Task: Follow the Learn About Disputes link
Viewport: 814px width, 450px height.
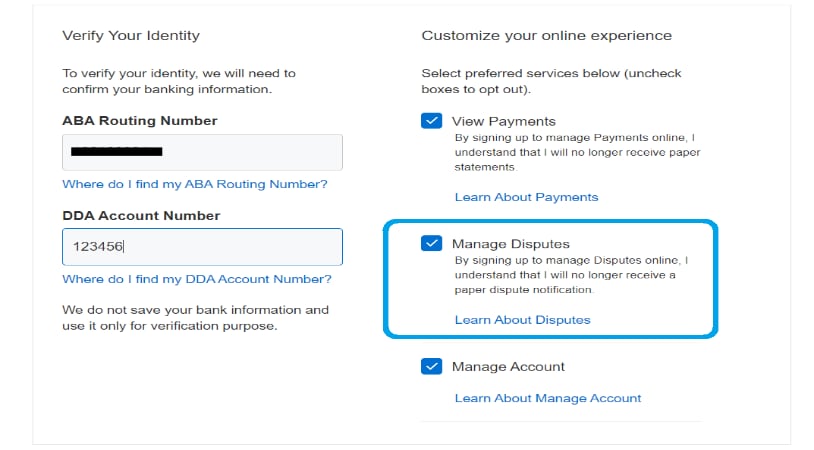Action: coord(522,320)
